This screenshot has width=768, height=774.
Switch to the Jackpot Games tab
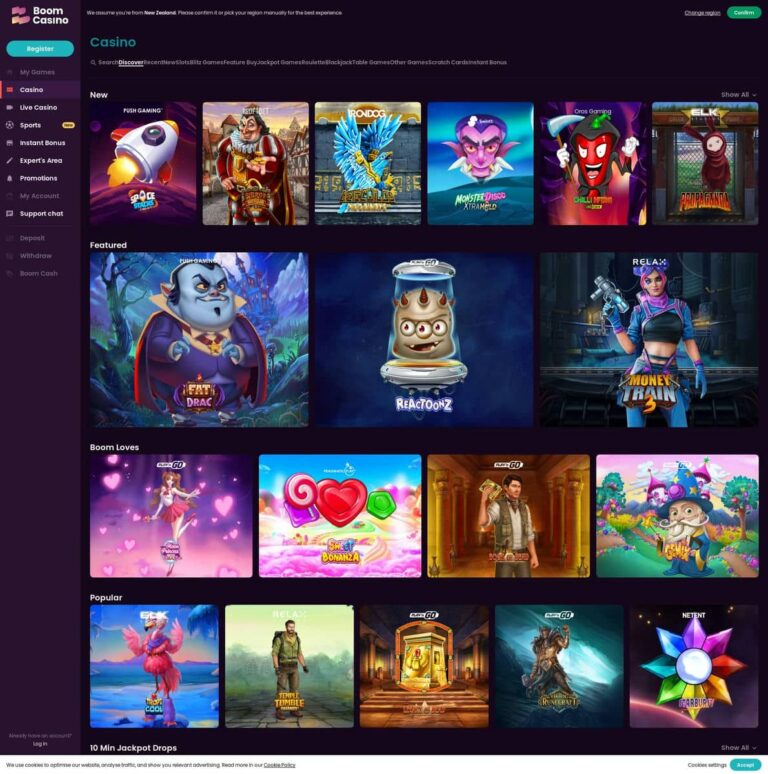(279, 63)
